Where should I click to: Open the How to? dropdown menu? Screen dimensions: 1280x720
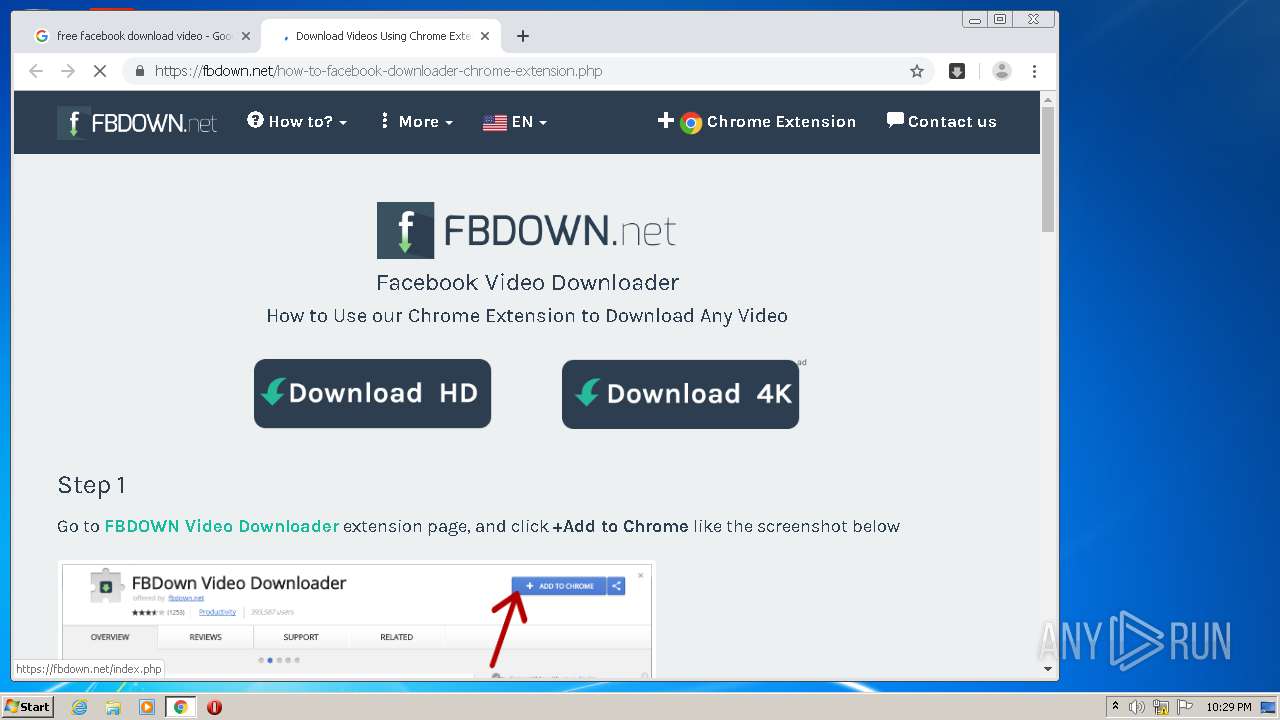[297, 121]
